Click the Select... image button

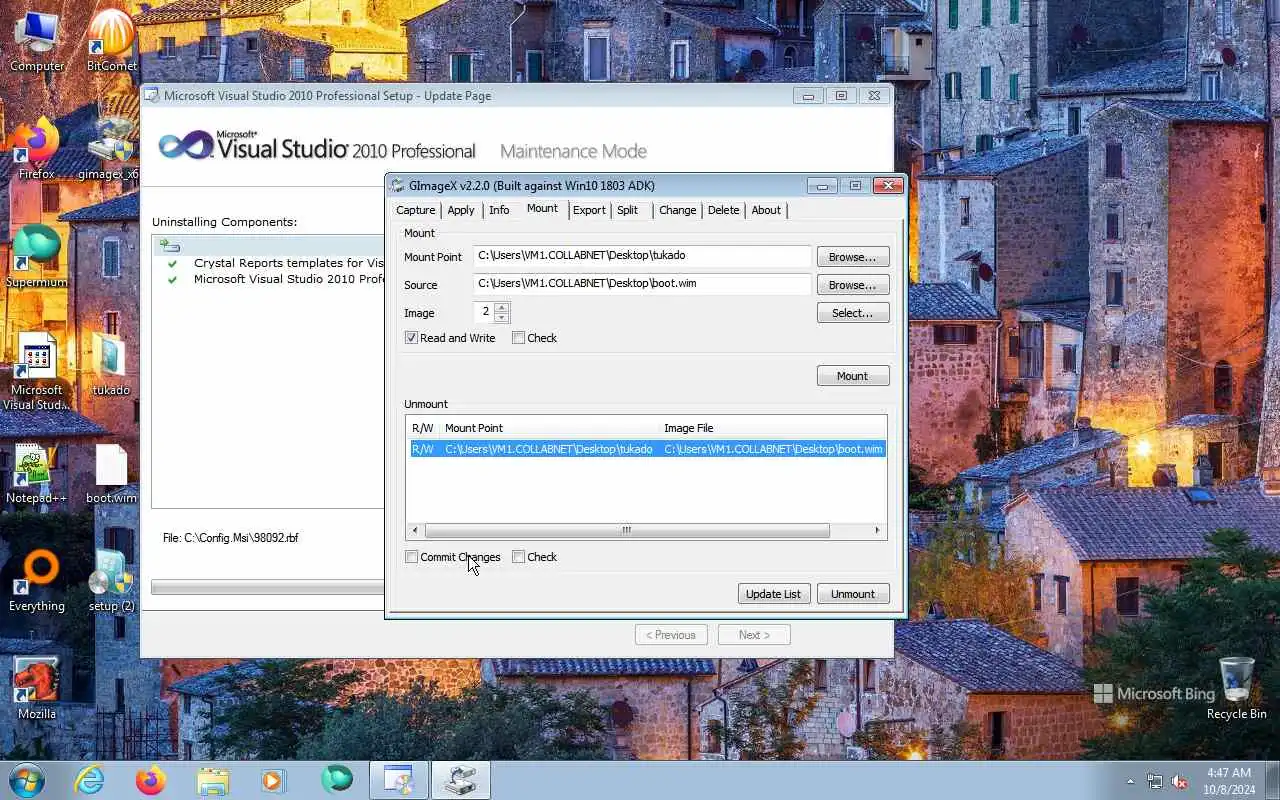tap(853, 313)
